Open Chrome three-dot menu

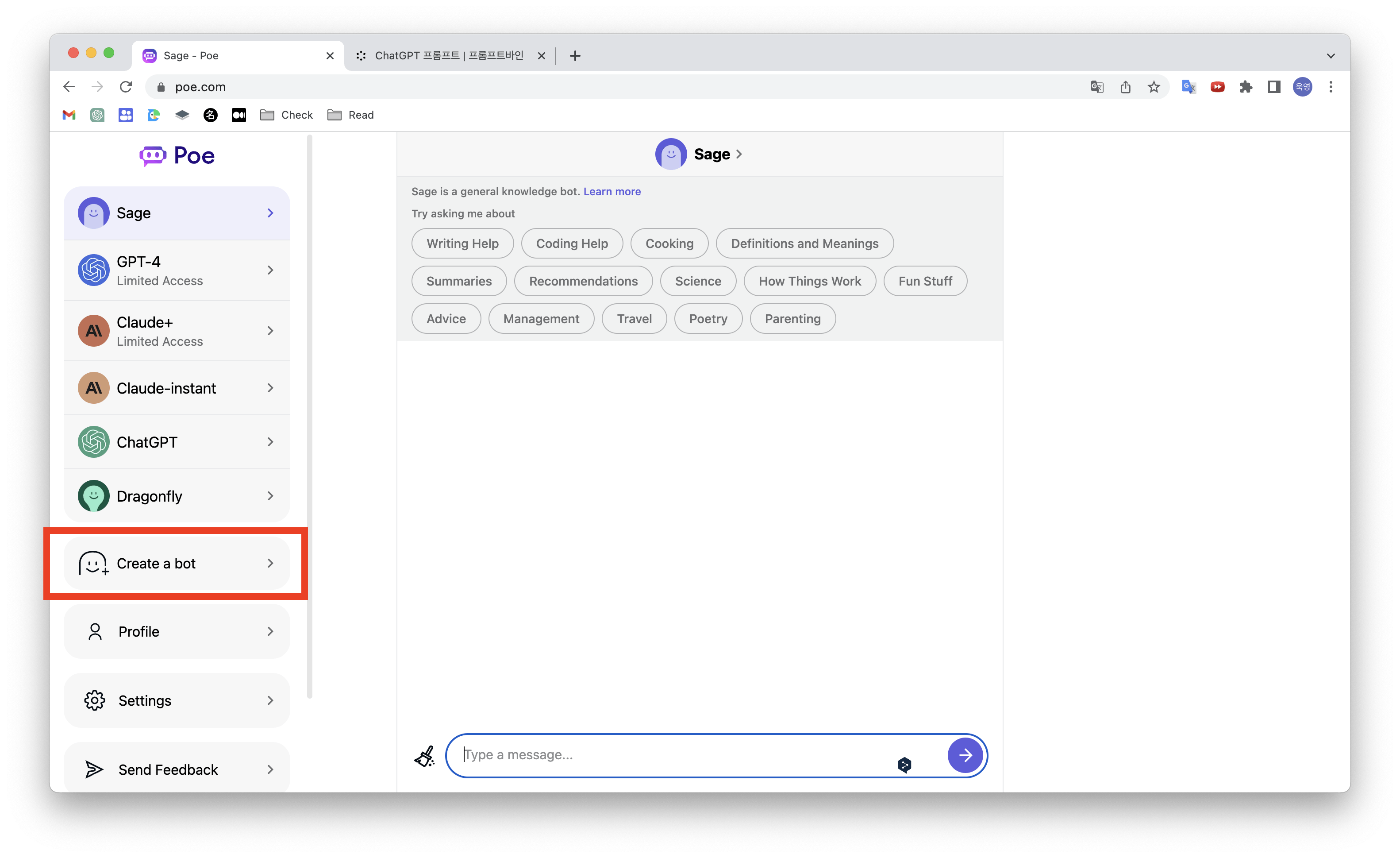point(1331,86)
